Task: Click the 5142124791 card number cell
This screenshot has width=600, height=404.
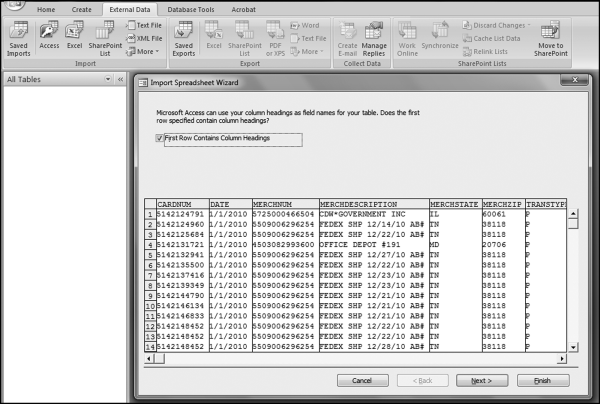Action: [183, 214]
